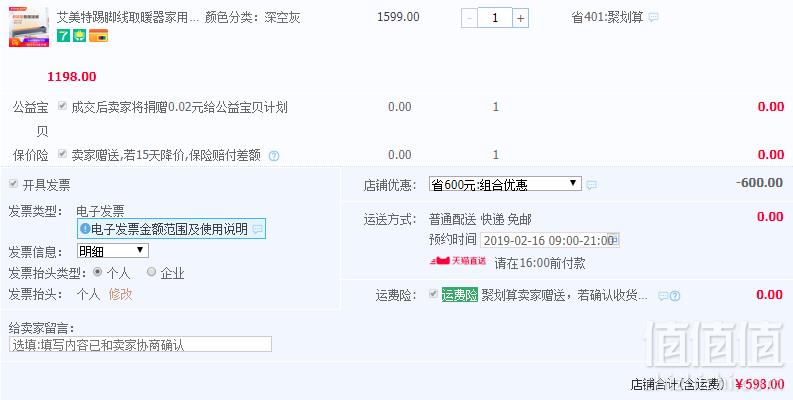Click the quantity input field
This screenshot has height=400, width=793.
[495, 18]
